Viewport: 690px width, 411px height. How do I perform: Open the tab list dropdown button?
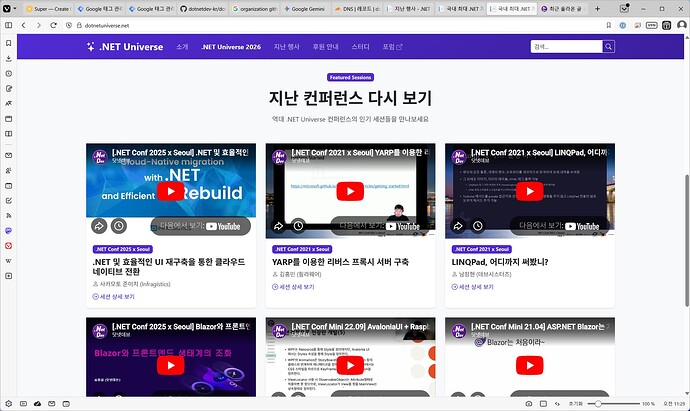click(624, 8)
